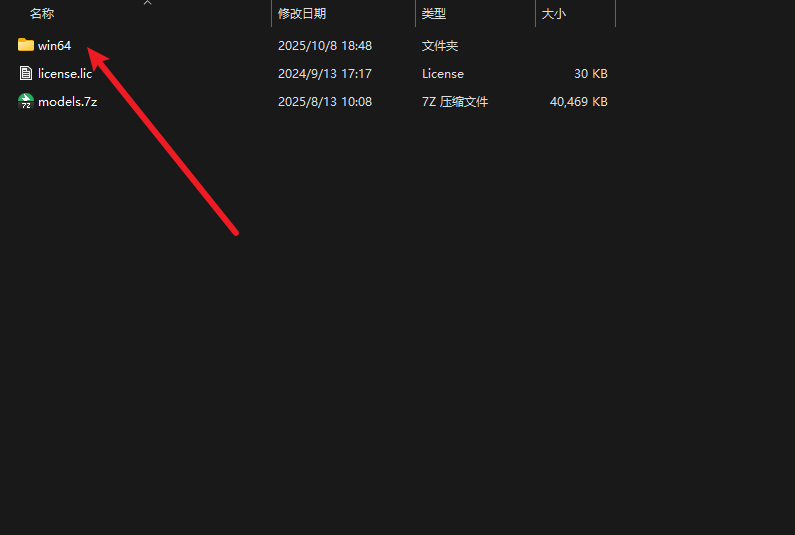Image resolution: width=795 pixels, height=535 pixels.
Task: Click the 7Z 压缩文件 type cell
Action: (x=455, y=101)
